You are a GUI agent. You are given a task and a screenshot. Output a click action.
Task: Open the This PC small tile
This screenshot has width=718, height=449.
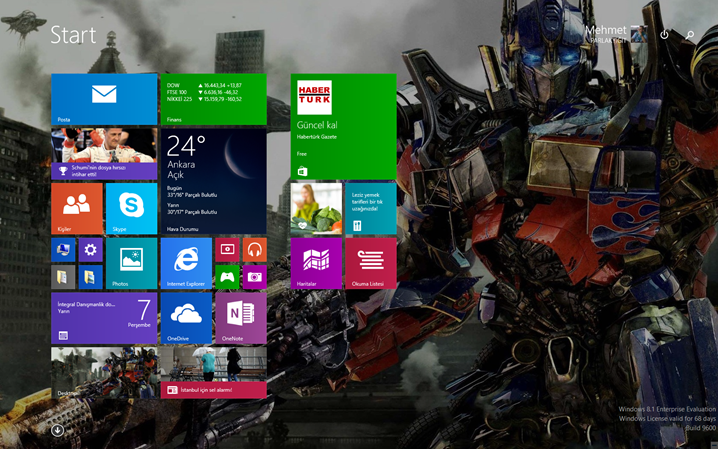(x=63, y=250)
